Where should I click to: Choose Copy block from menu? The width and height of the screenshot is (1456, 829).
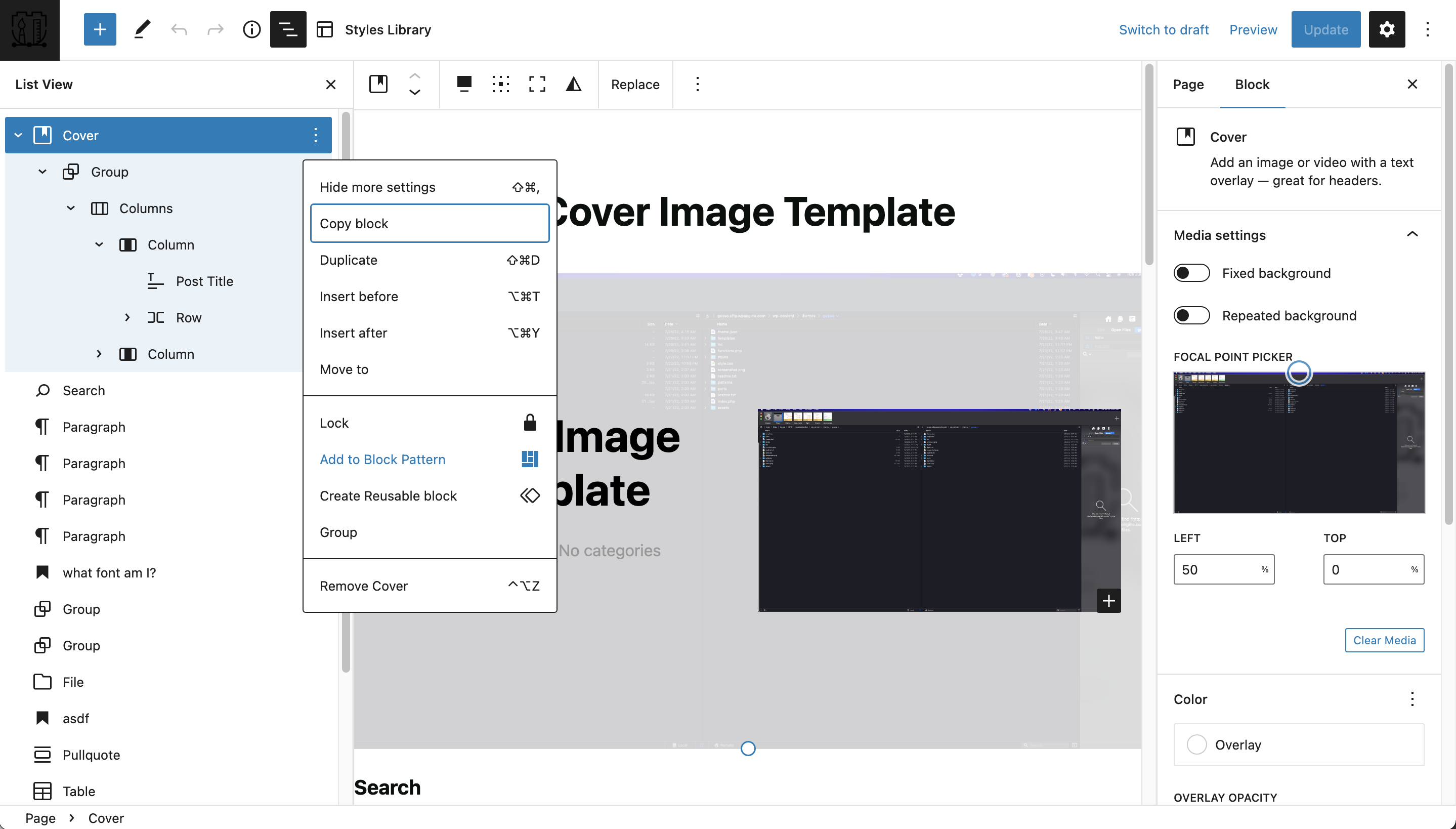pyautogui.click(x=430, y=223)
